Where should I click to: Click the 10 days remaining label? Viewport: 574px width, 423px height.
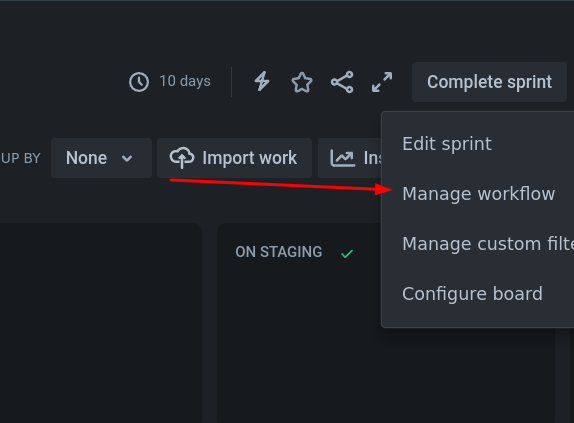coord(185,81)
